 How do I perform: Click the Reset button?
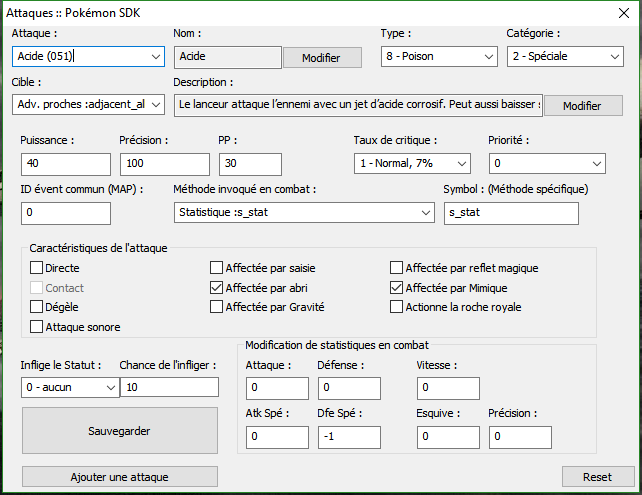tap(598, 477)
